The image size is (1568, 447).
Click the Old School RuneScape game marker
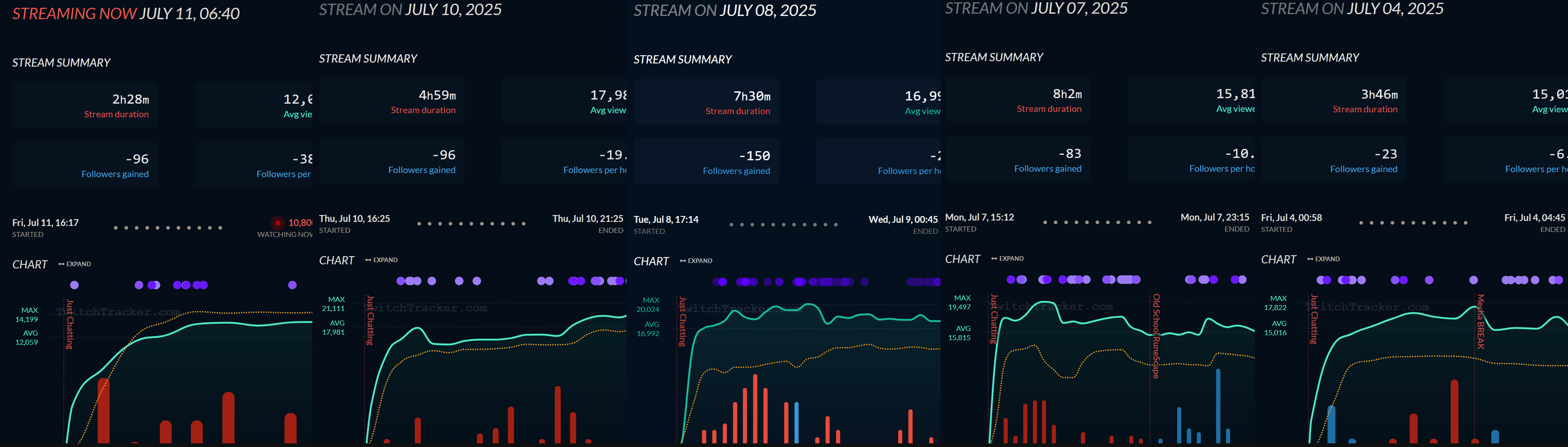pyautogui.click(x=1156, y=336)
